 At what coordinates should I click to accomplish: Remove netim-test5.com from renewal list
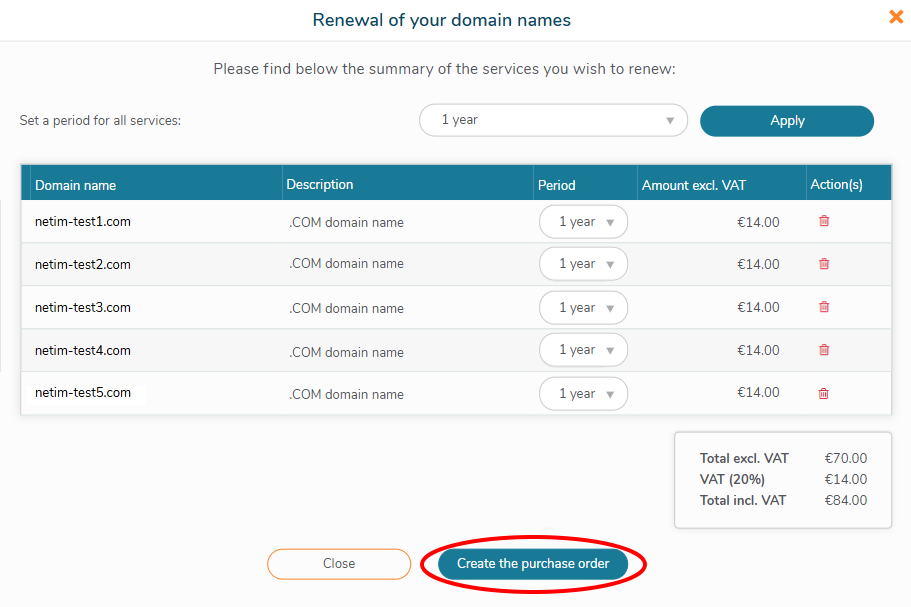pos(824,393)
